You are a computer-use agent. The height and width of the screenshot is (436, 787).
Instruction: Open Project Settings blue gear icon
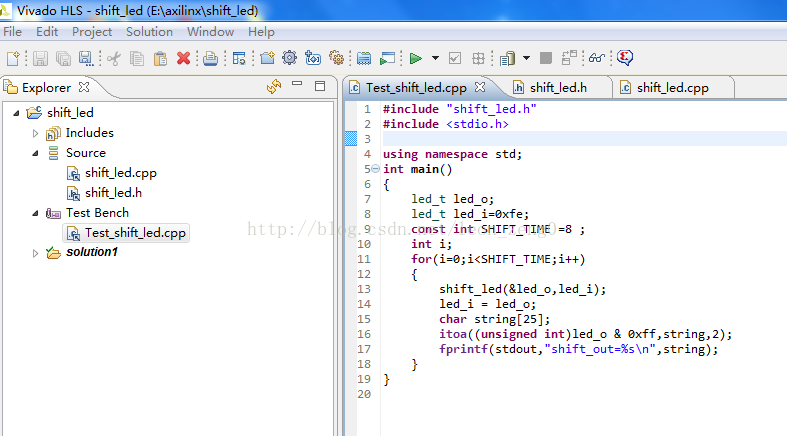[x=290, y=58]
